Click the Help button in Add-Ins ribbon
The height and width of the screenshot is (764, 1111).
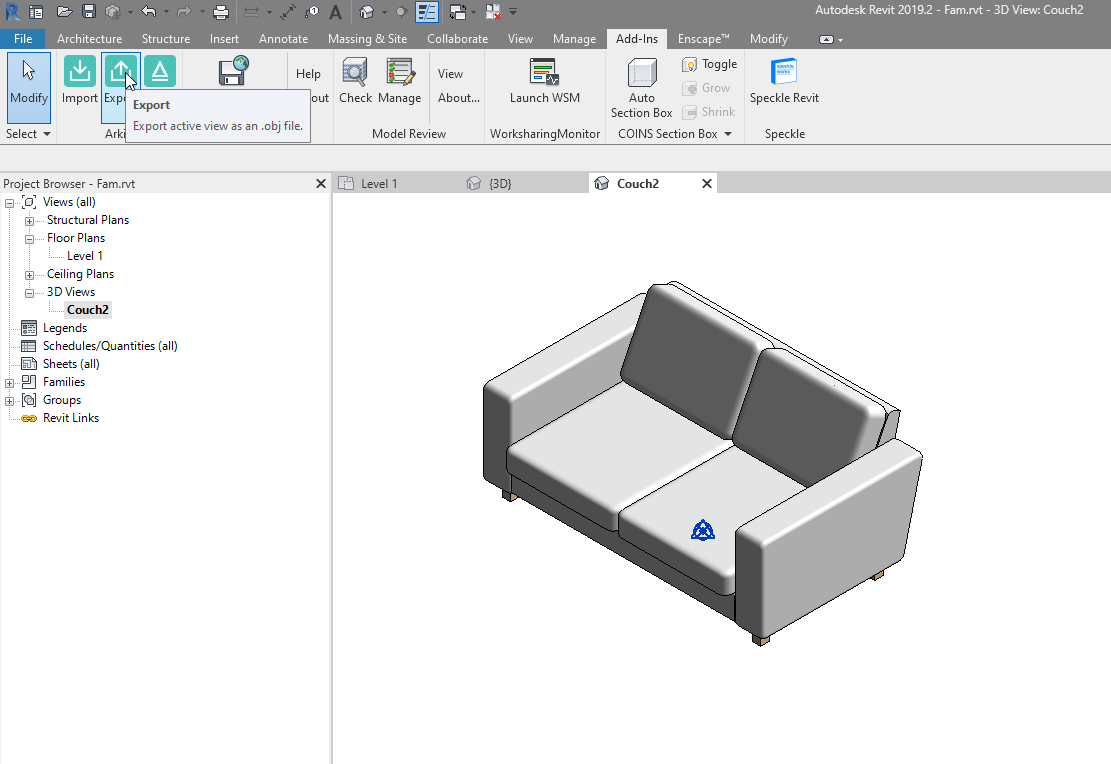coord(308,74)
